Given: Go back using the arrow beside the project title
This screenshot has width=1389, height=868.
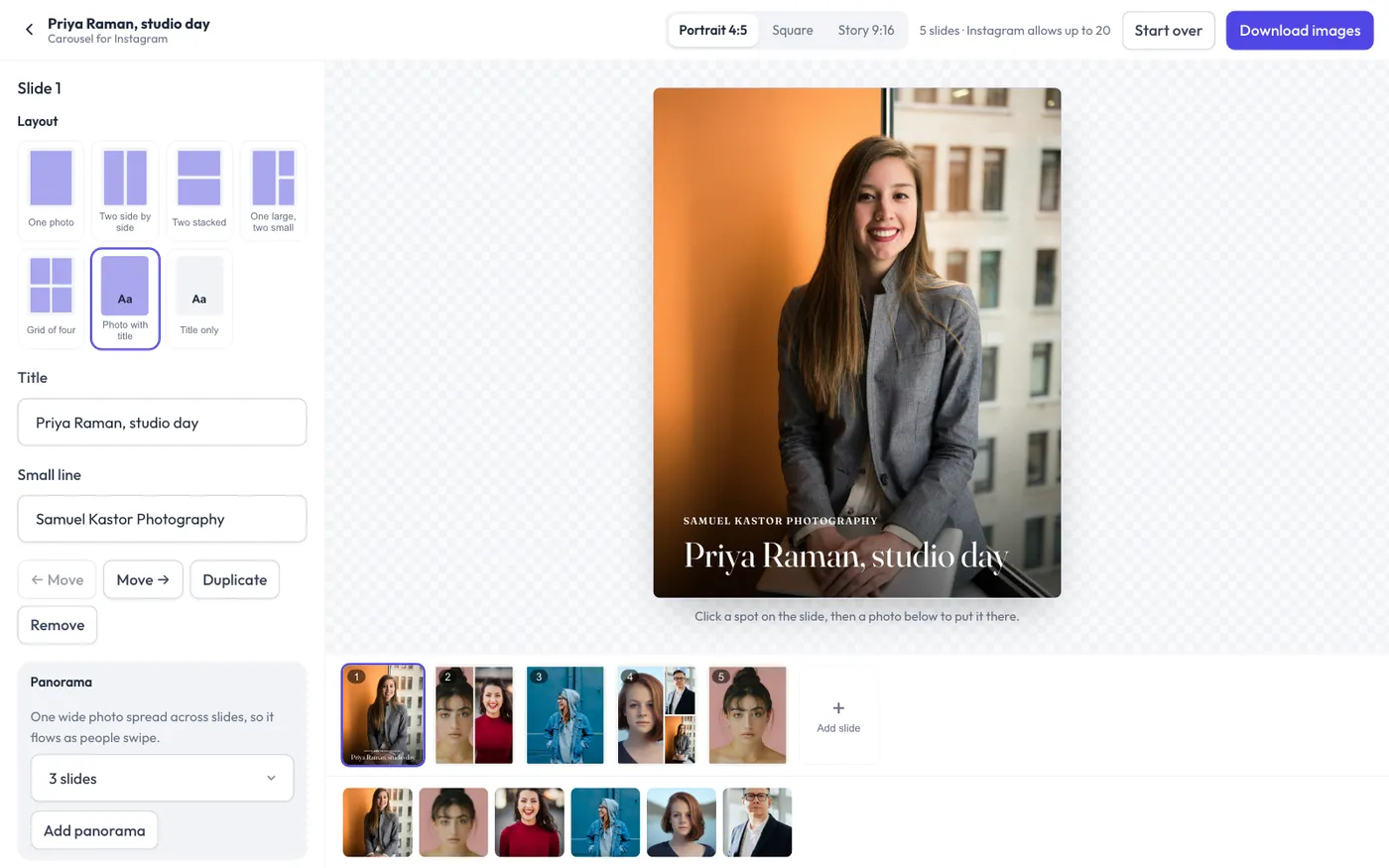Looking at the screenshot, I should 29,30.
